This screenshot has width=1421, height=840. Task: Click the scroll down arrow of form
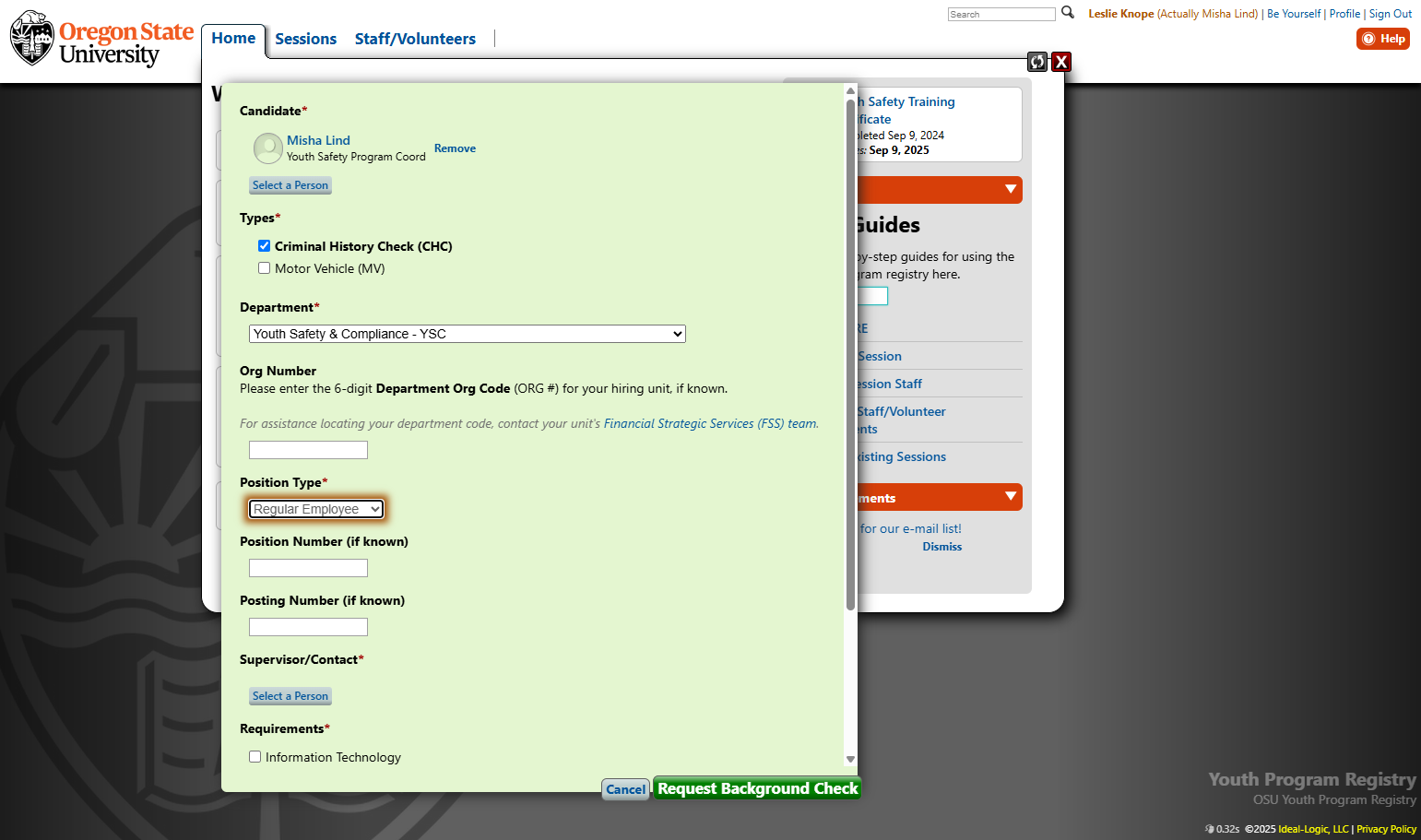point(850,760)
